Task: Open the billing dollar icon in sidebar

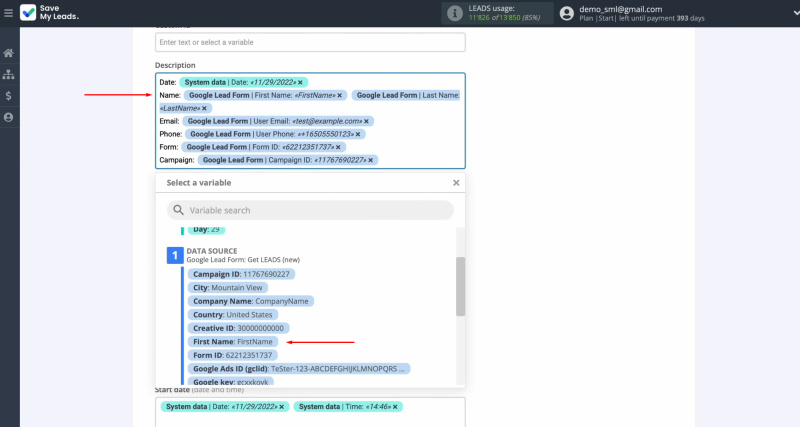Action: coord(9,96)
